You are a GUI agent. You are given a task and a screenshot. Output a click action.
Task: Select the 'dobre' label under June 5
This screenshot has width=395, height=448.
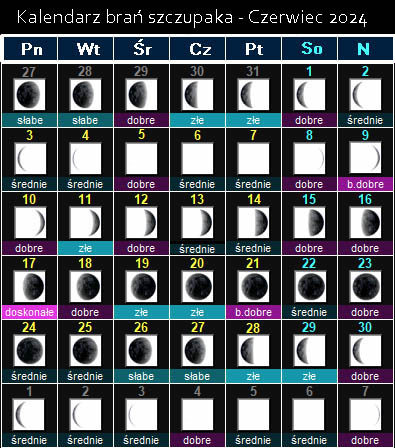141,184
